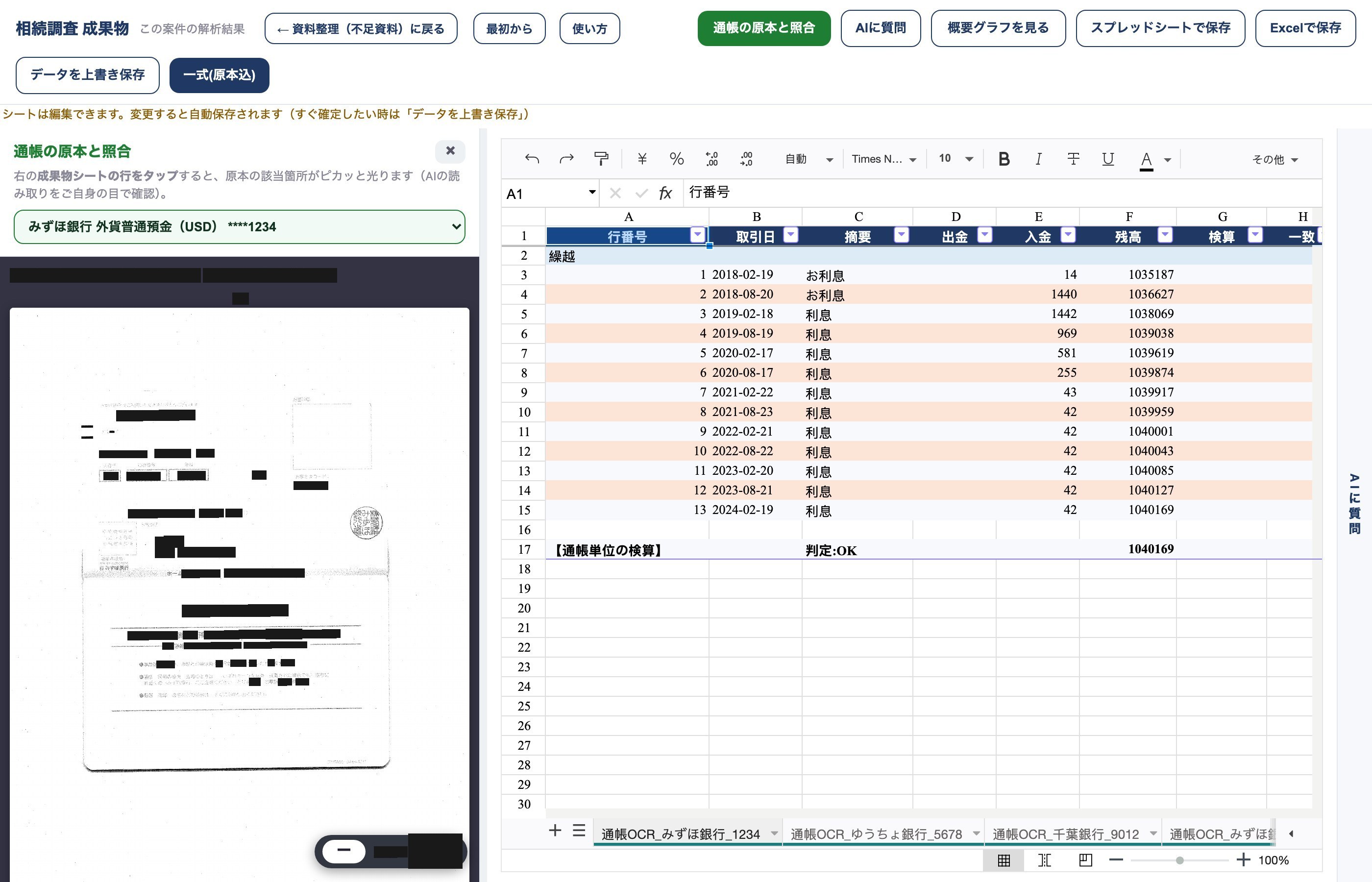Switch to normal grid view

(1003, 859)
